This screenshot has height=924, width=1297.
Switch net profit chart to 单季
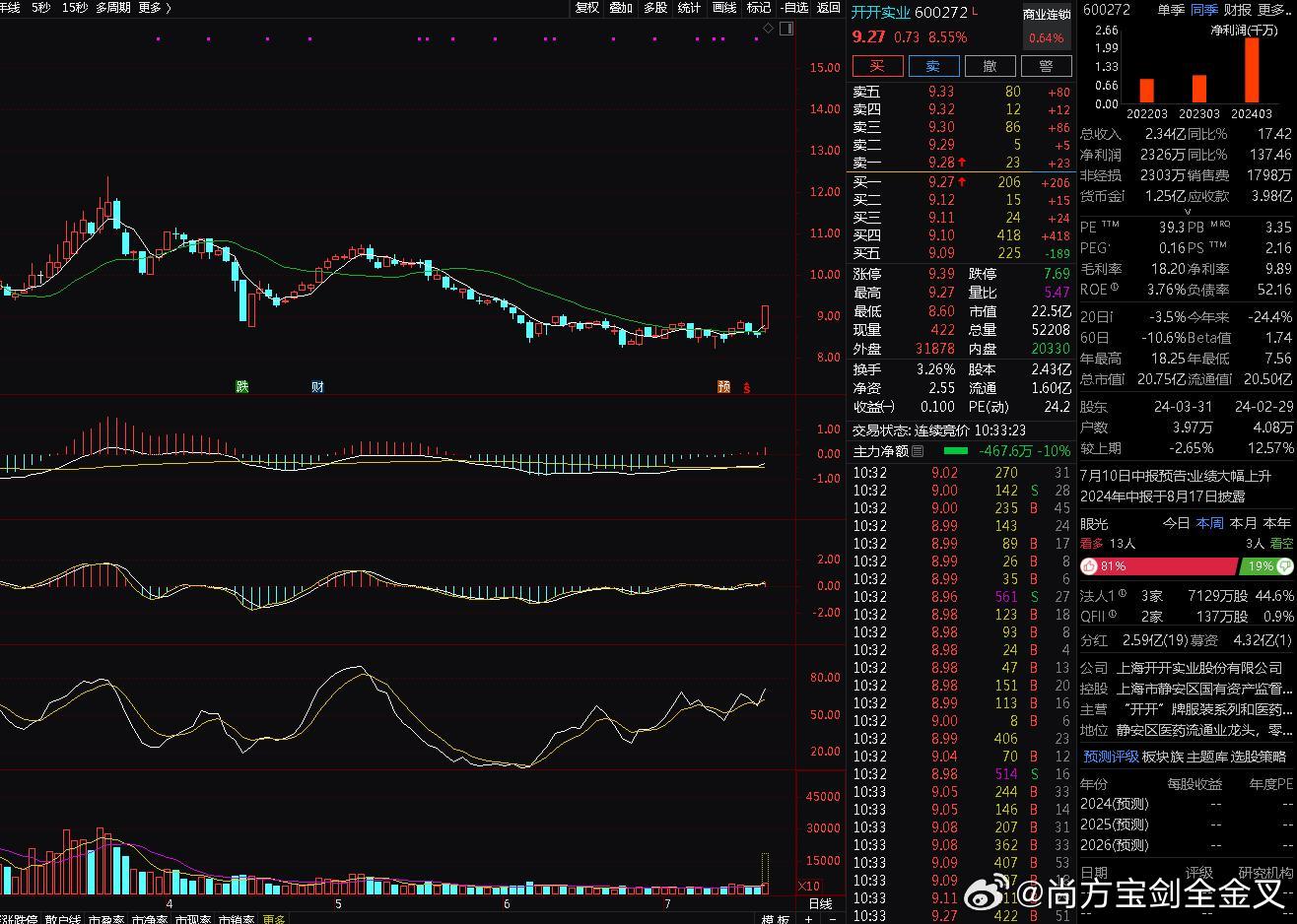[1170, 9]
